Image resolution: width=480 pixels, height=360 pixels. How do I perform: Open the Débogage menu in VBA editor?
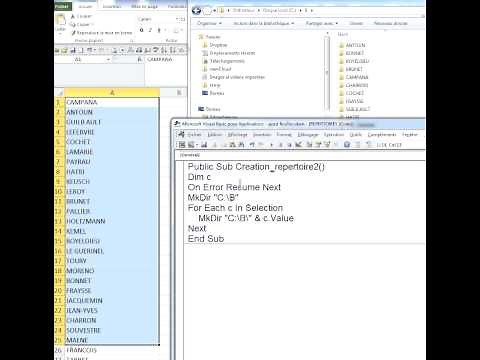[x=308, y=134]
